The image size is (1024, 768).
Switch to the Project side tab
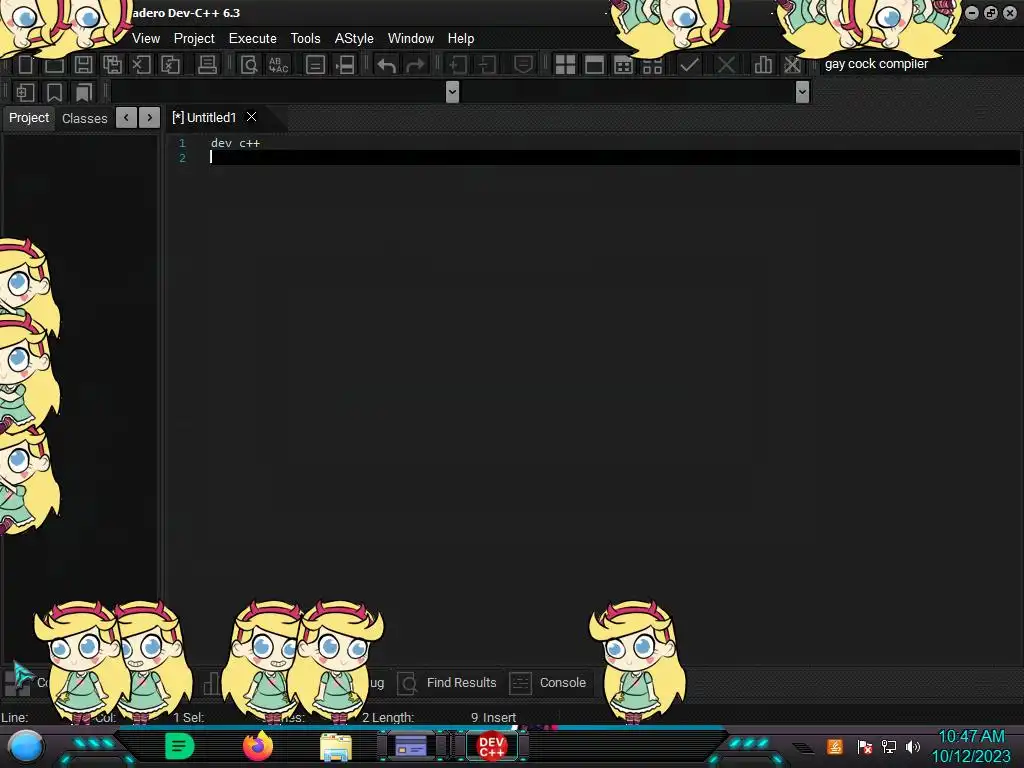[x=29, y=118]
